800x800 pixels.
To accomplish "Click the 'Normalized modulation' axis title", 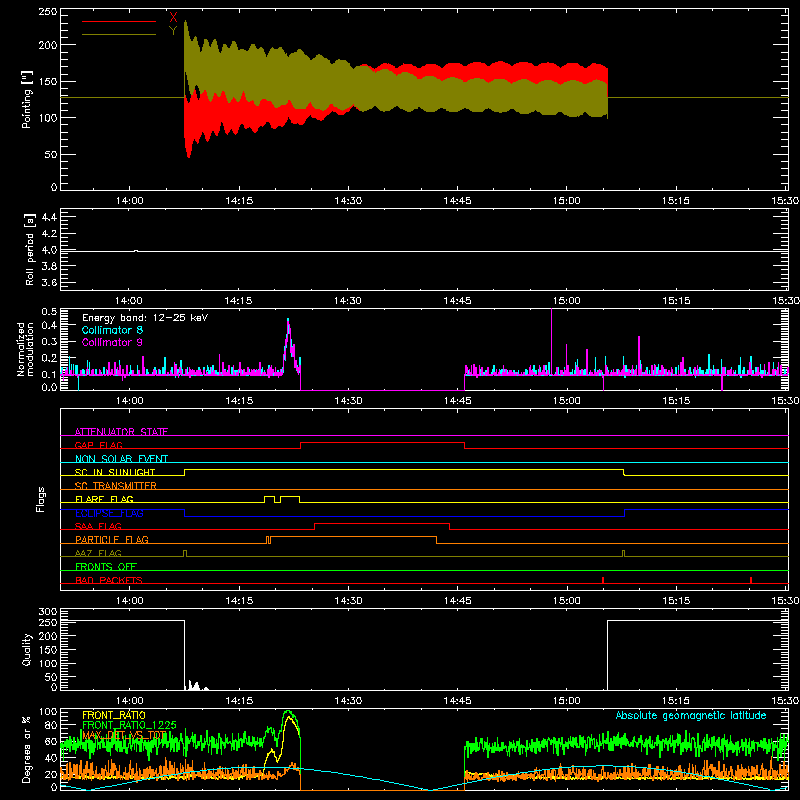I will point(26,349).
